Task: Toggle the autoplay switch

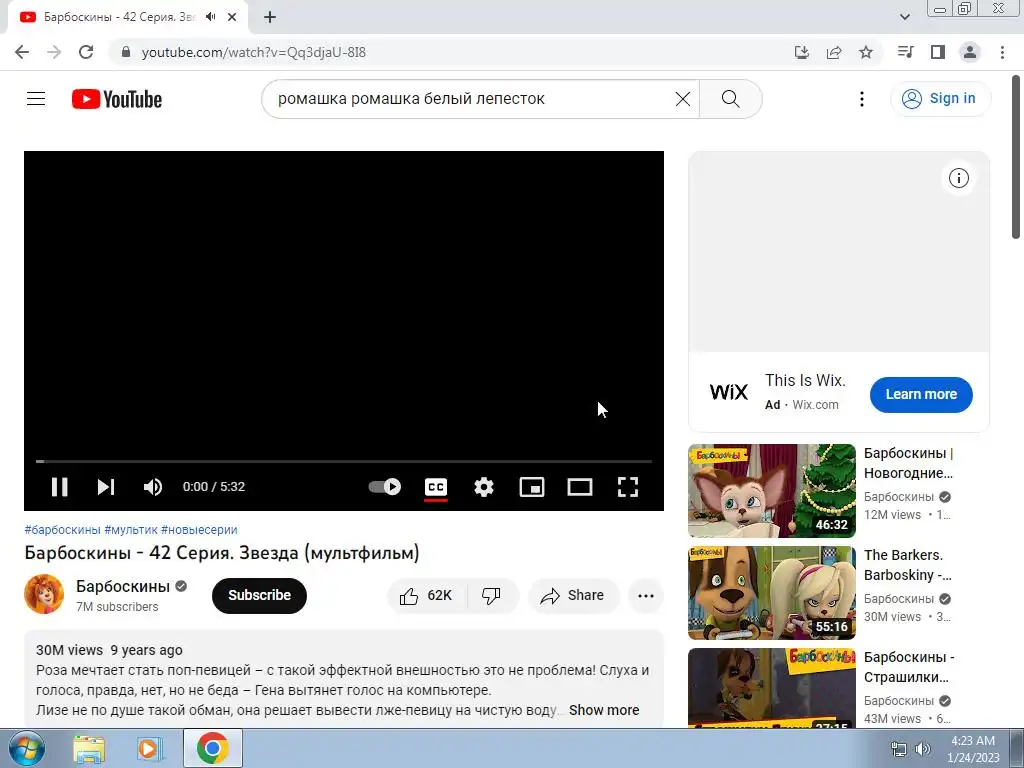Action: (385, 487)
